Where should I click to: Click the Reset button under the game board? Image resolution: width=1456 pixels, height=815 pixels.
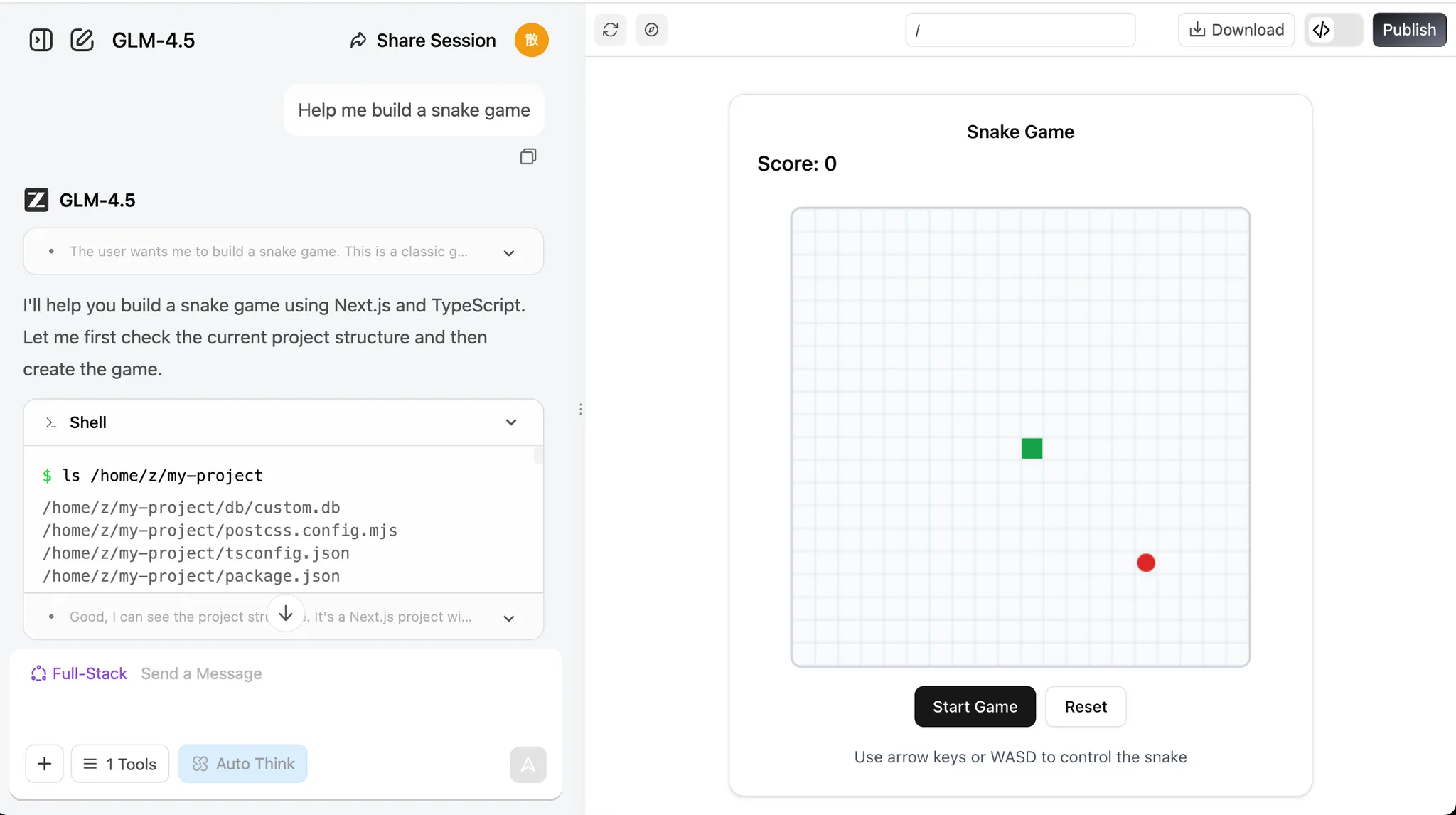click(1085, 707)
